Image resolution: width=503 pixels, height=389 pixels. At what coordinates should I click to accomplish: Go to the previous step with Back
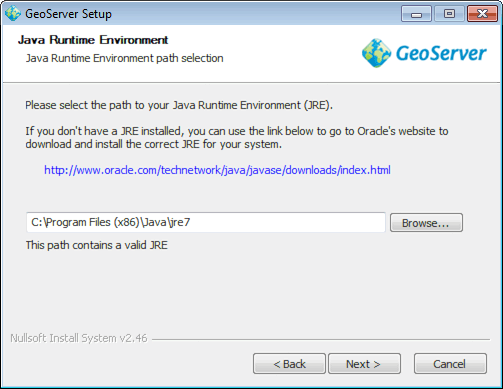click(289, 364)
